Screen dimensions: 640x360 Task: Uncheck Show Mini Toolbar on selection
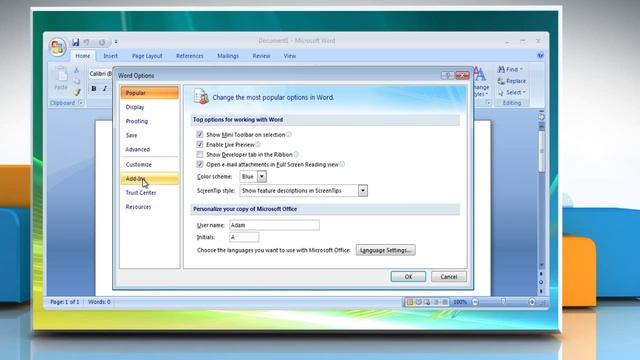[200, 134]
